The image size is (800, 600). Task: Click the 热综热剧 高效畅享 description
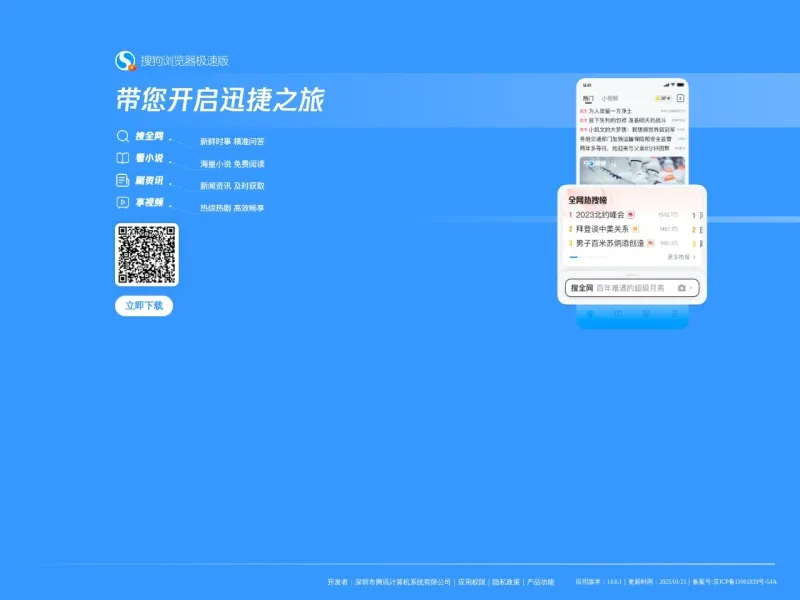(x=232, y=208)
